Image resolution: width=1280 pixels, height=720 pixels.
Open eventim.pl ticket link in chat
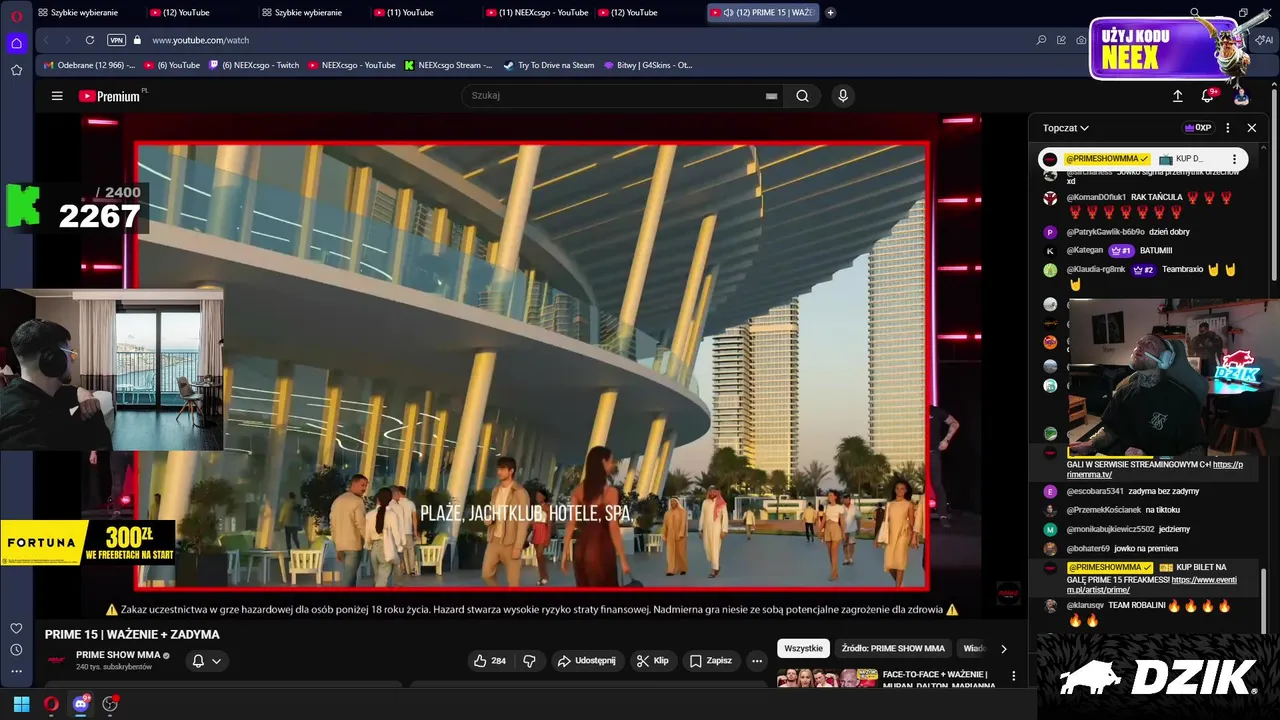point(1152,585)
